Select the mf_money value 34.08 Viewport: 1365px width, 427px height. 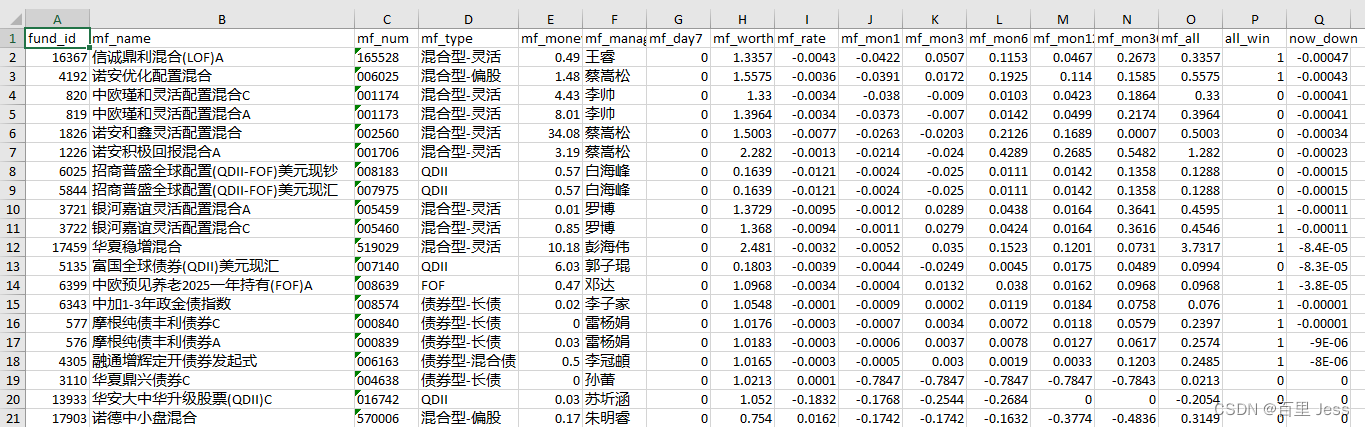(x=550, y=133)
